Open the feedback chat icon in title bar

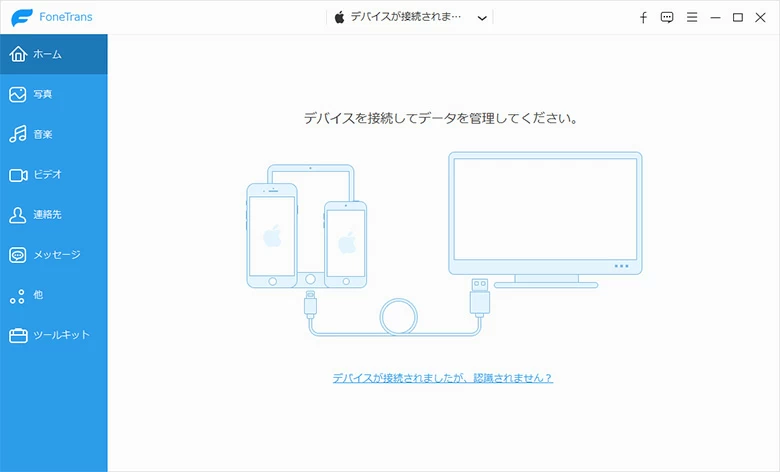pyautogui.click(x=667, y=18)
